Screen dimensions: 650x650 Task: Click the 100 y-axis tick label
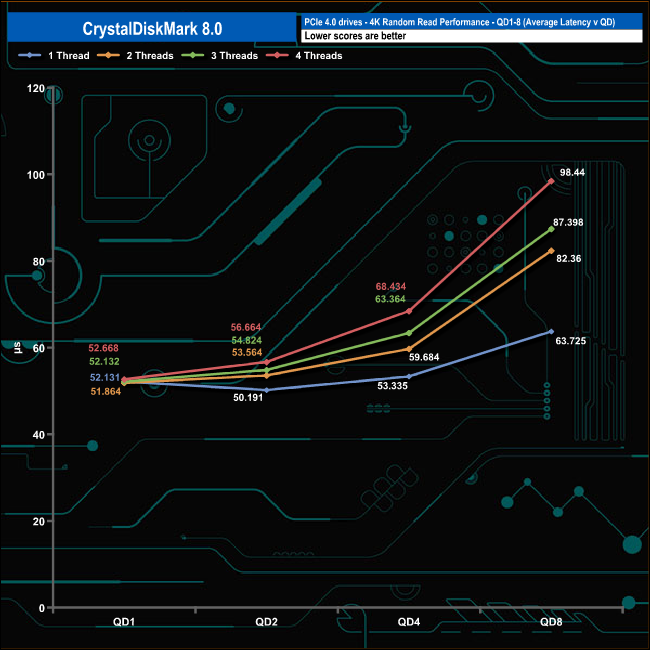(36, 175)
